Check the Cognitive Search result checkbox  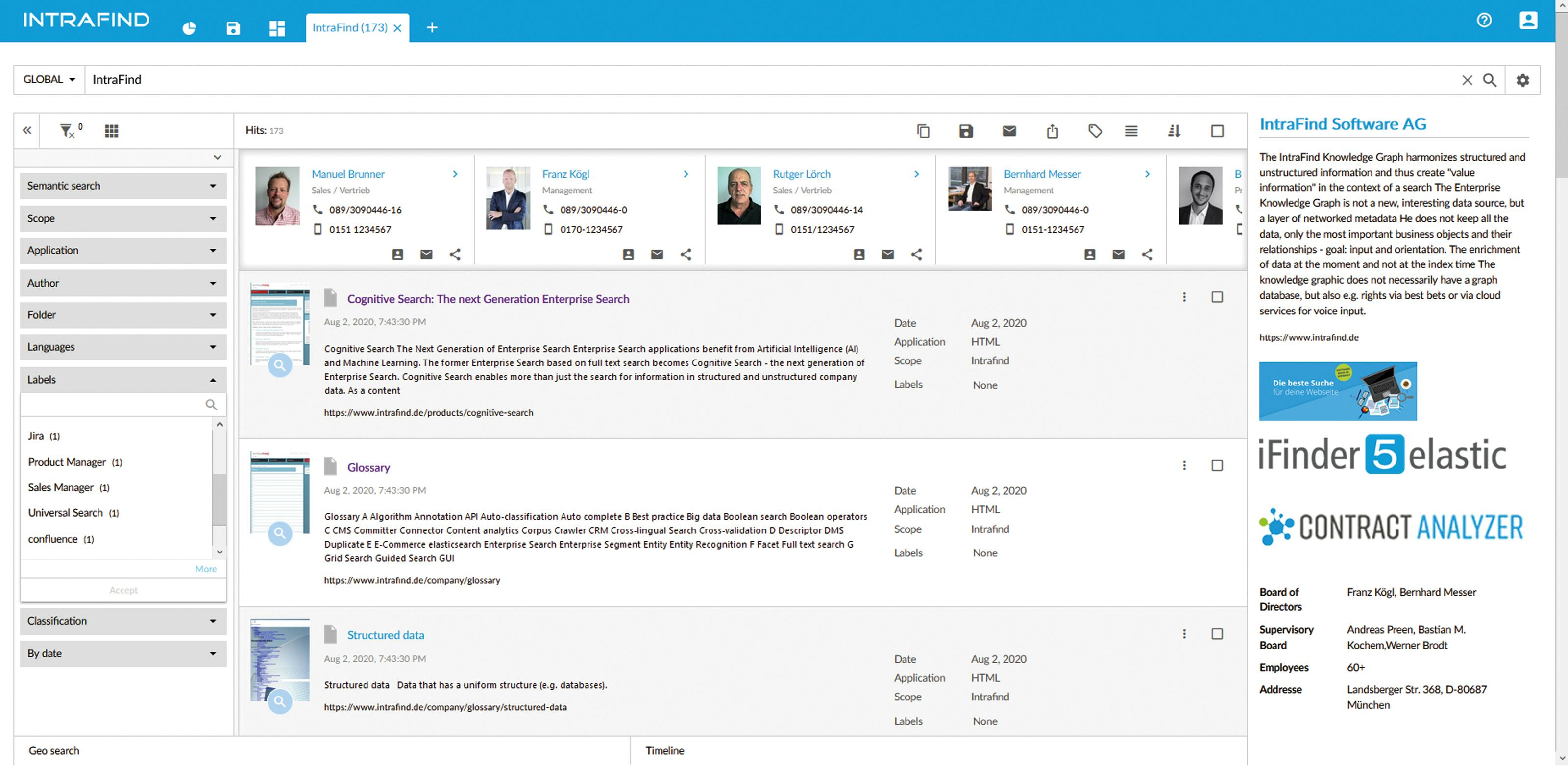[1217, 297]
